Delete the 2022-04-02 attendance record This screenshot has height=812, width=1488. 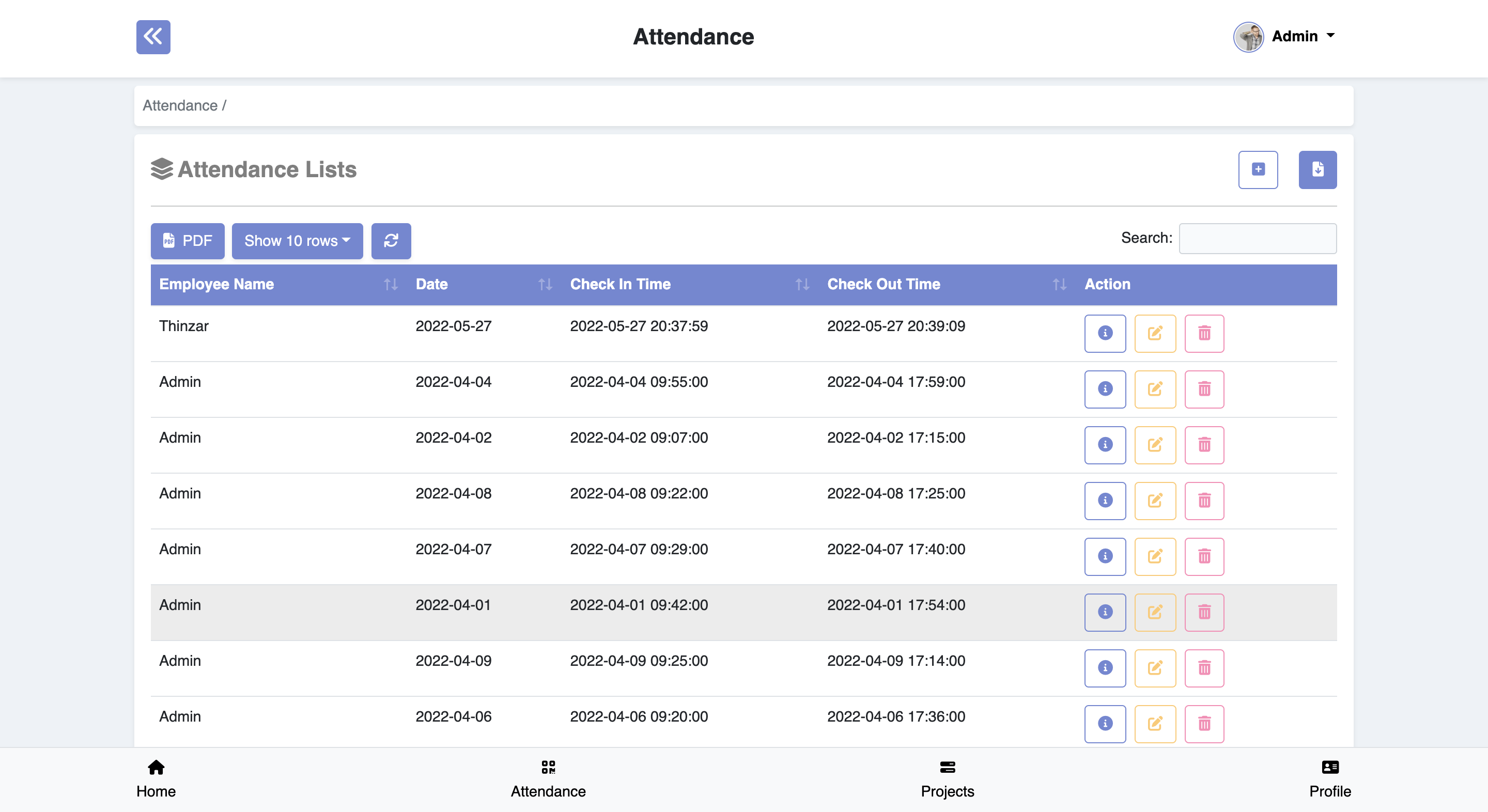tap(1204, 445)
